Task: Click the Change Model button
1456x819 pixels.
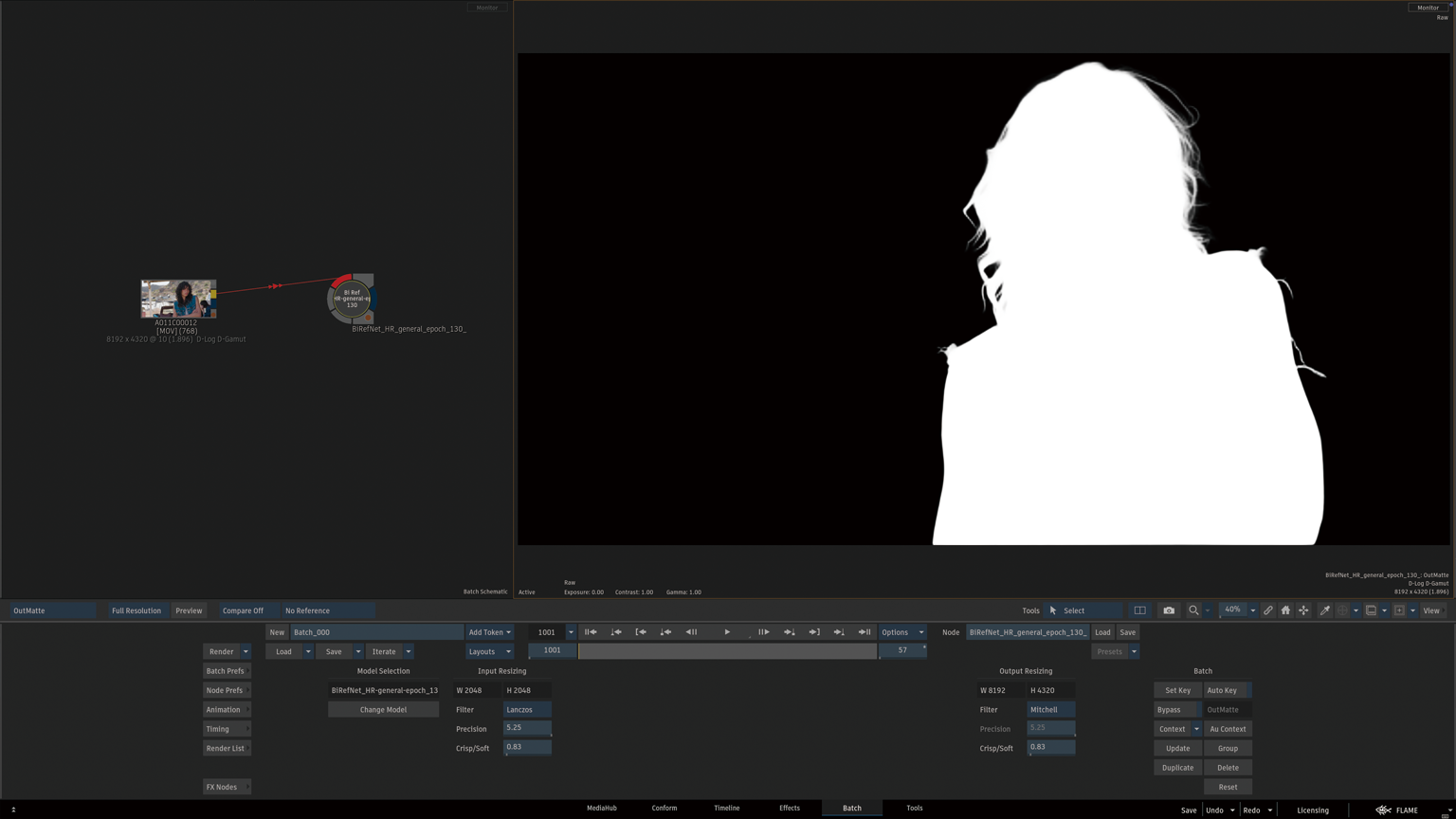Action: [x=383, y=710]
